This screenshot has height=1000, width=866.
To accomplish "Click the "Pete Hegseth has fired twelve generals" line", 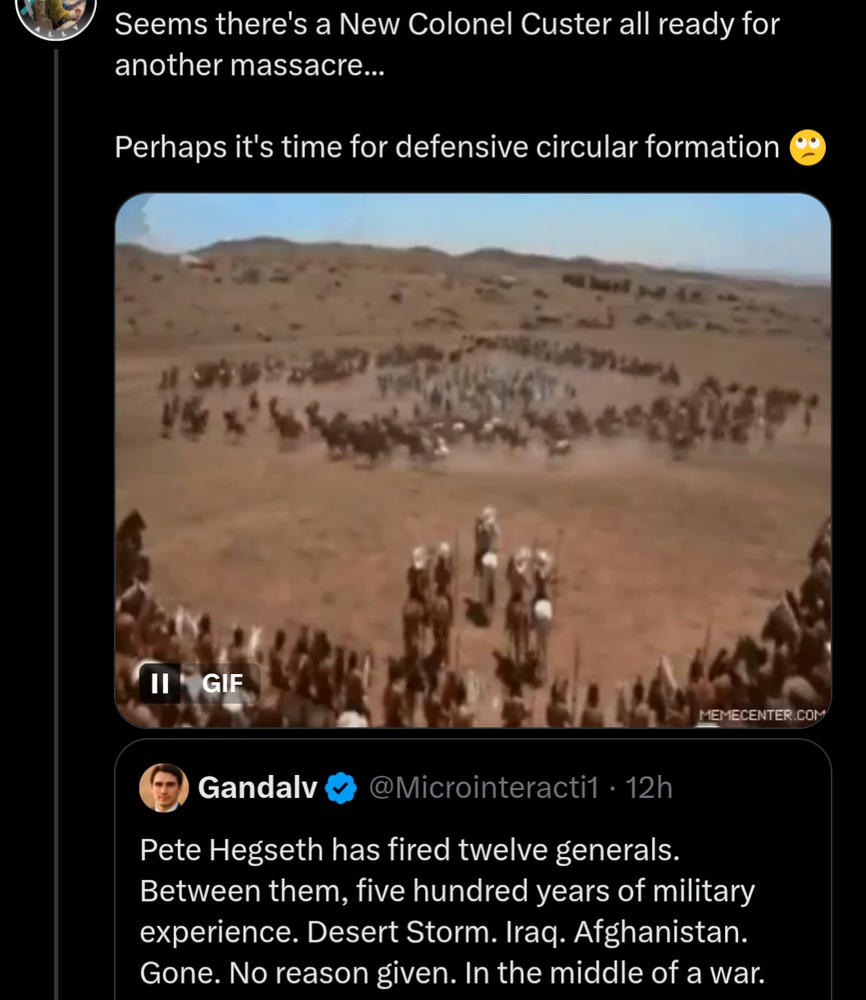I will click(409, 850).
